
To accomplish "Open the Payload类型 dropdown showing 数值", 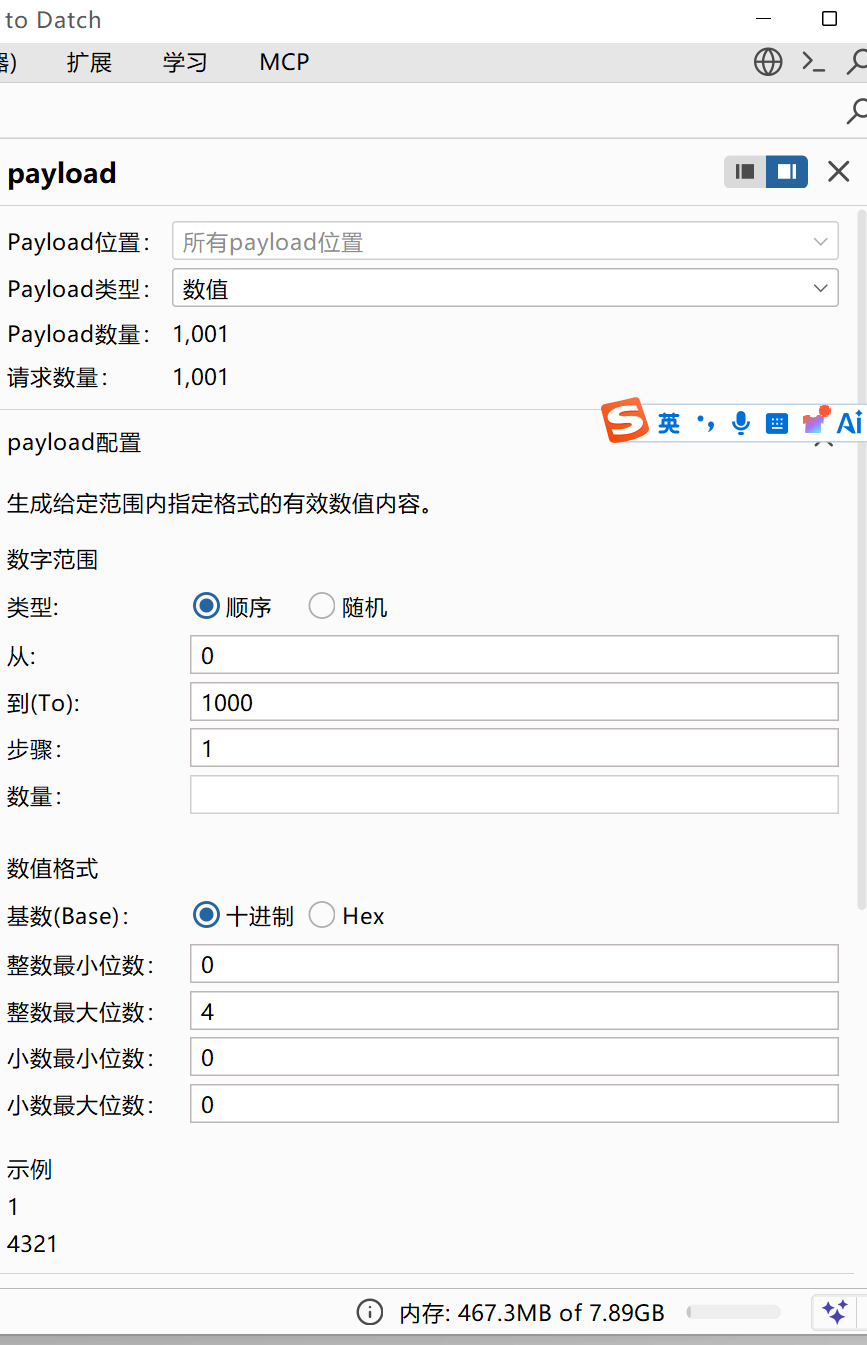I will coord(505,289).
